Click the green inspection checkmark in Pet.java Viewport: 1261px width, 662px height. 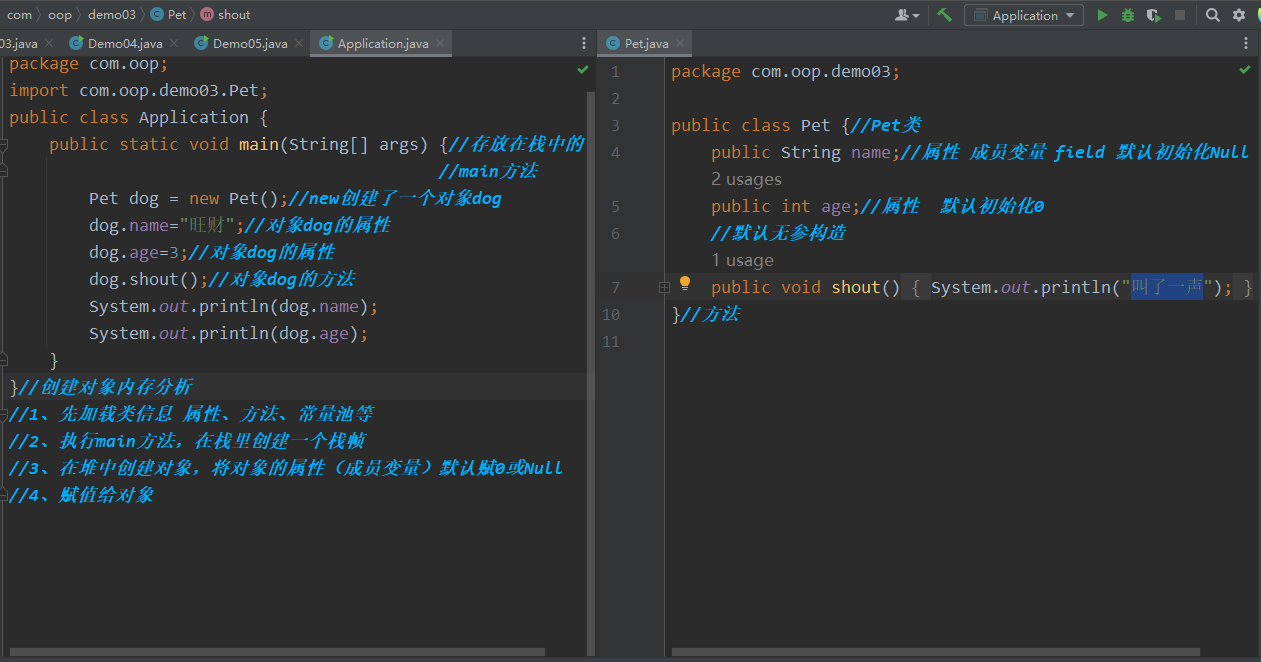click(1245, 70)
